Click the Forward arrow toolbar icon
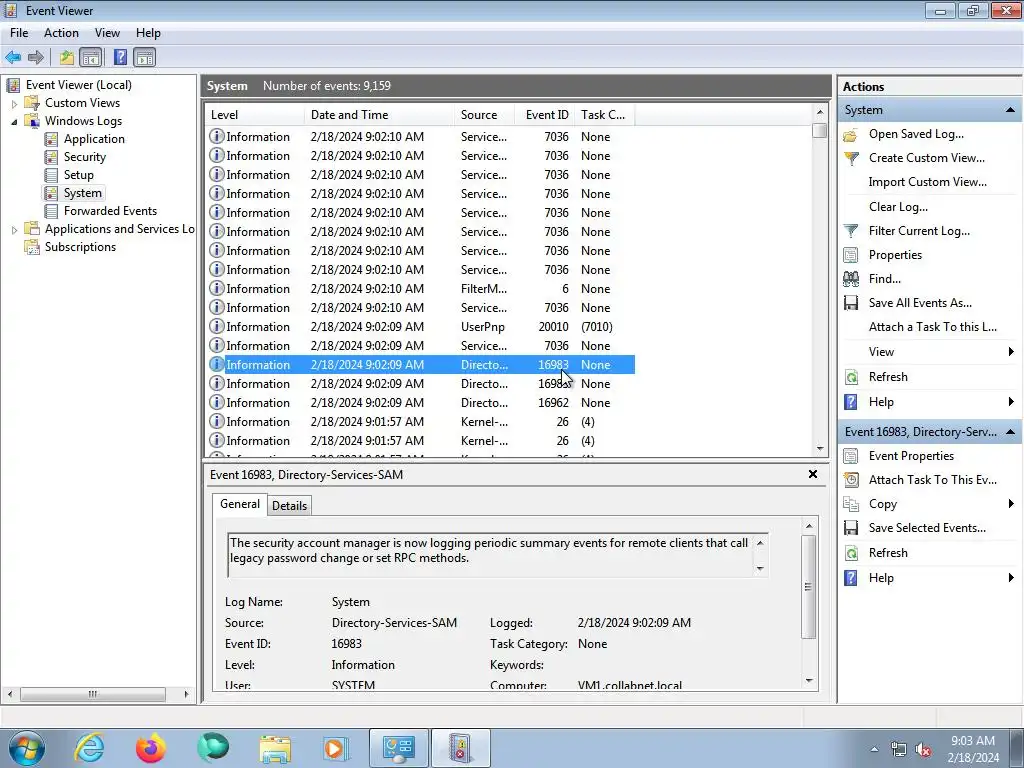 click(36, 57)
